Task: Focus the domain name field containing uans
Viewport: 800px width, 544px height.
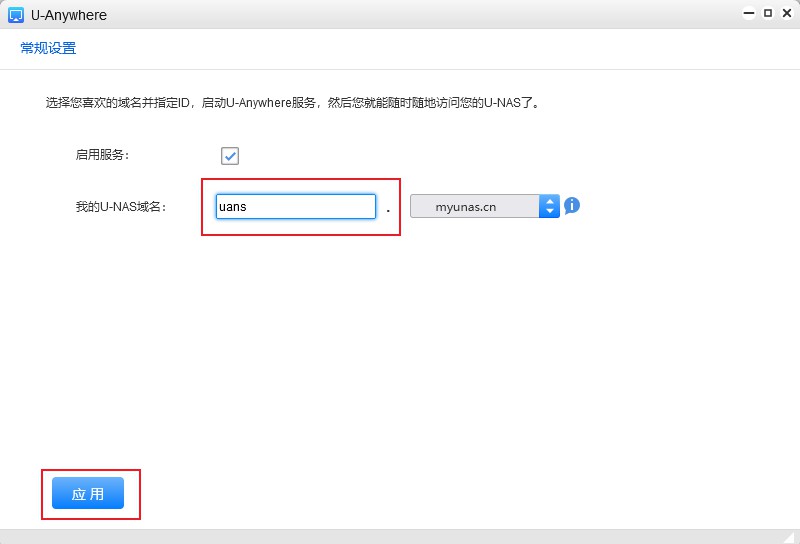Action: (x=295, y=207)
